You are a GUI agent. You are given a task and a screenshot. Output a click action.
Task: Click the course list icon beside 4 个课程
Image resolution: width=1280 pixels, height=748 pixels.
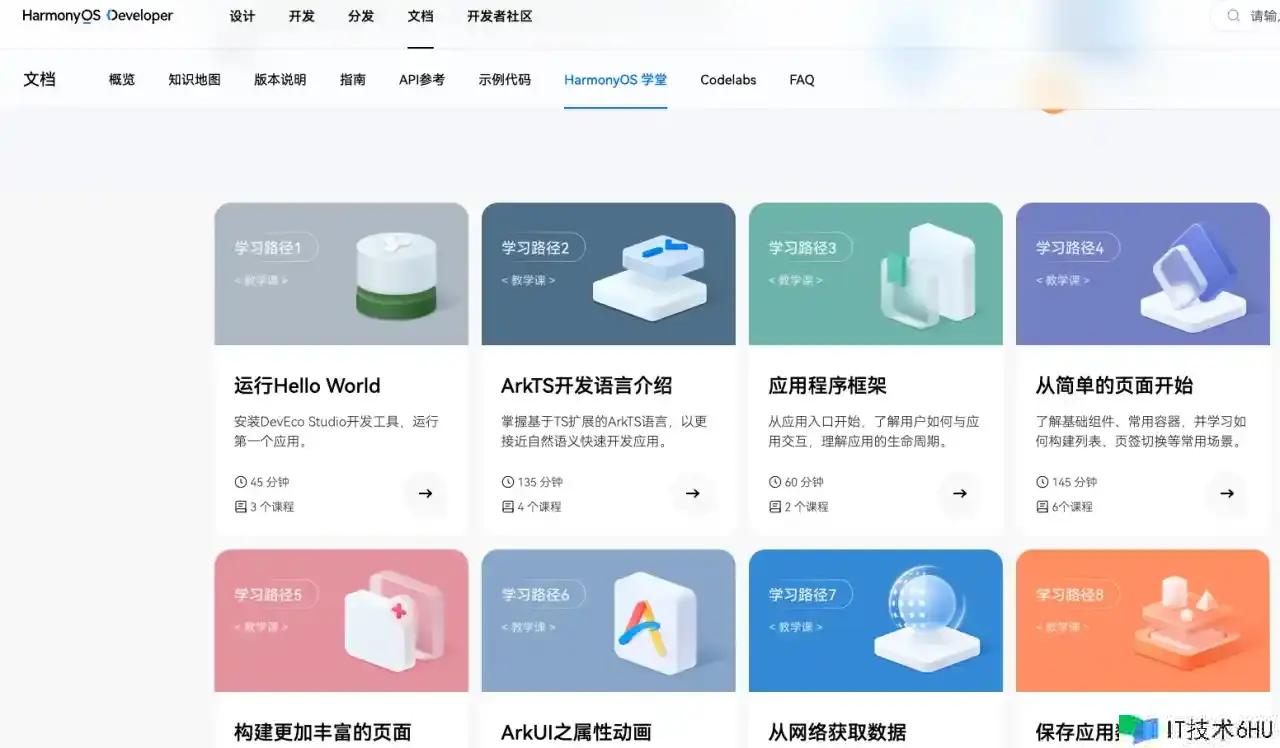507,507
